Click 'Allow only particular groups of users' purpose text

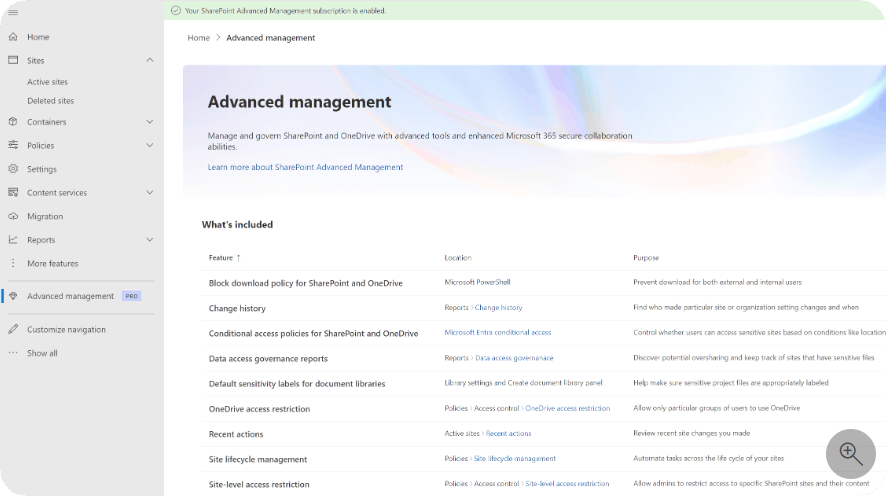coord(716,408)
